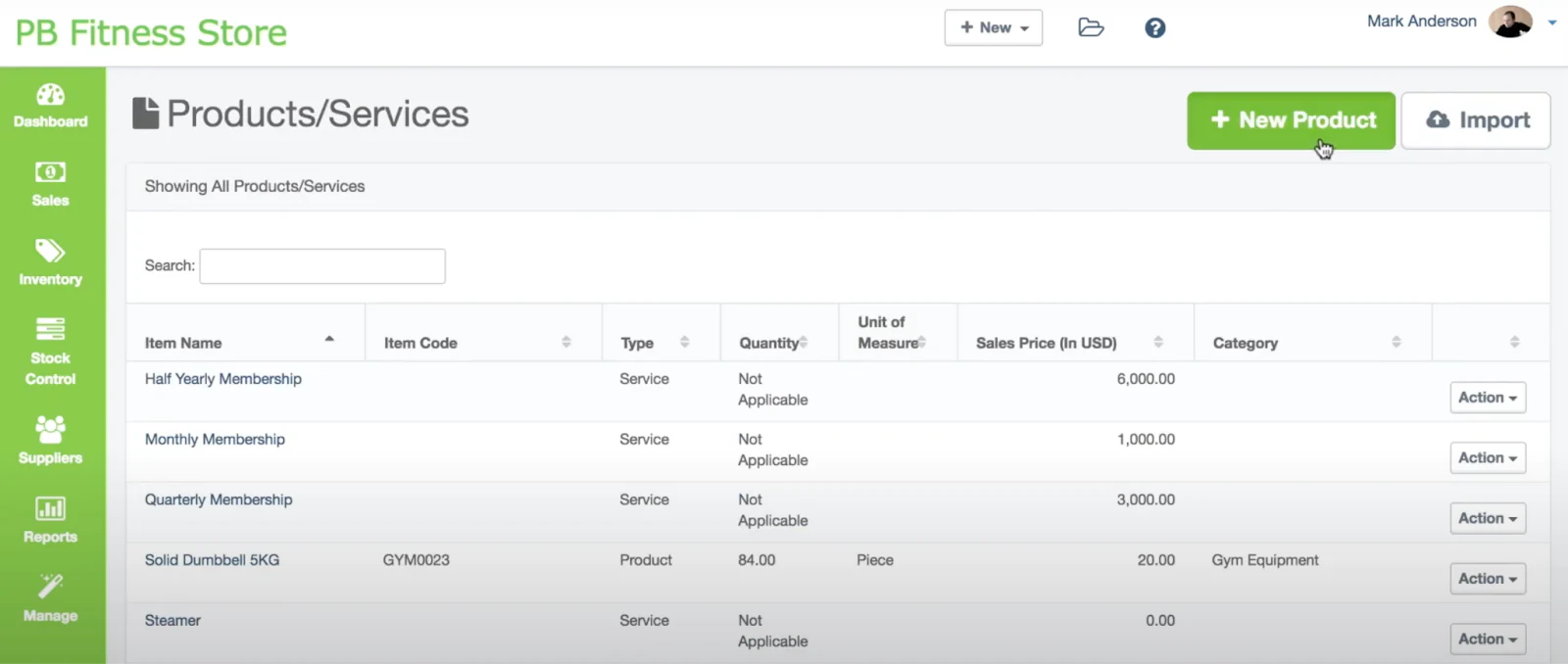The image size is (1568, 664).
Task: Open the Dashboard sidebar icon
Action: tap(51, 95)
